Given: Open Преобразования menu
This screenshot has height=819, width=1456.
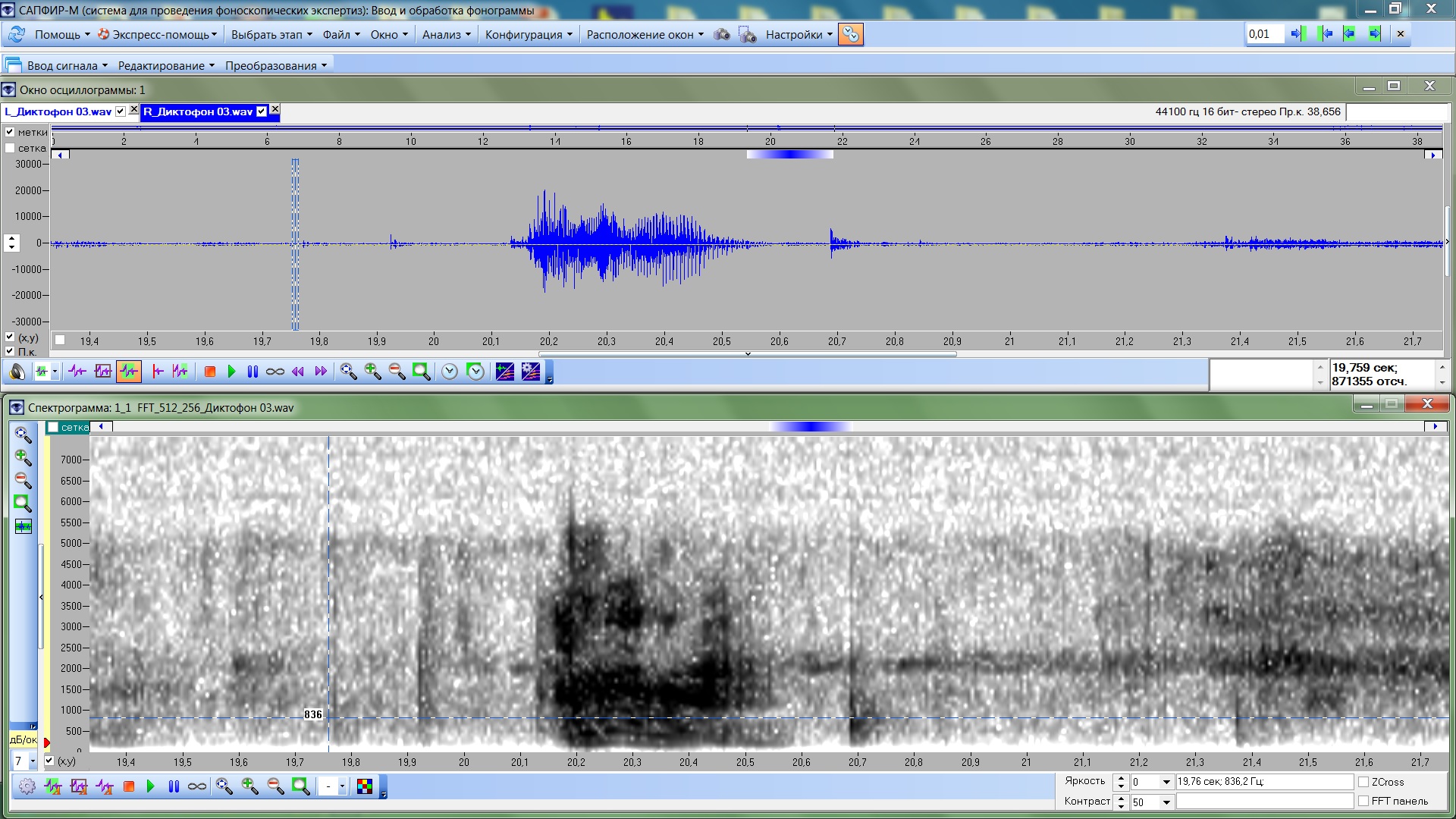Looking at the screenshot, I should [x=276, y=66].
